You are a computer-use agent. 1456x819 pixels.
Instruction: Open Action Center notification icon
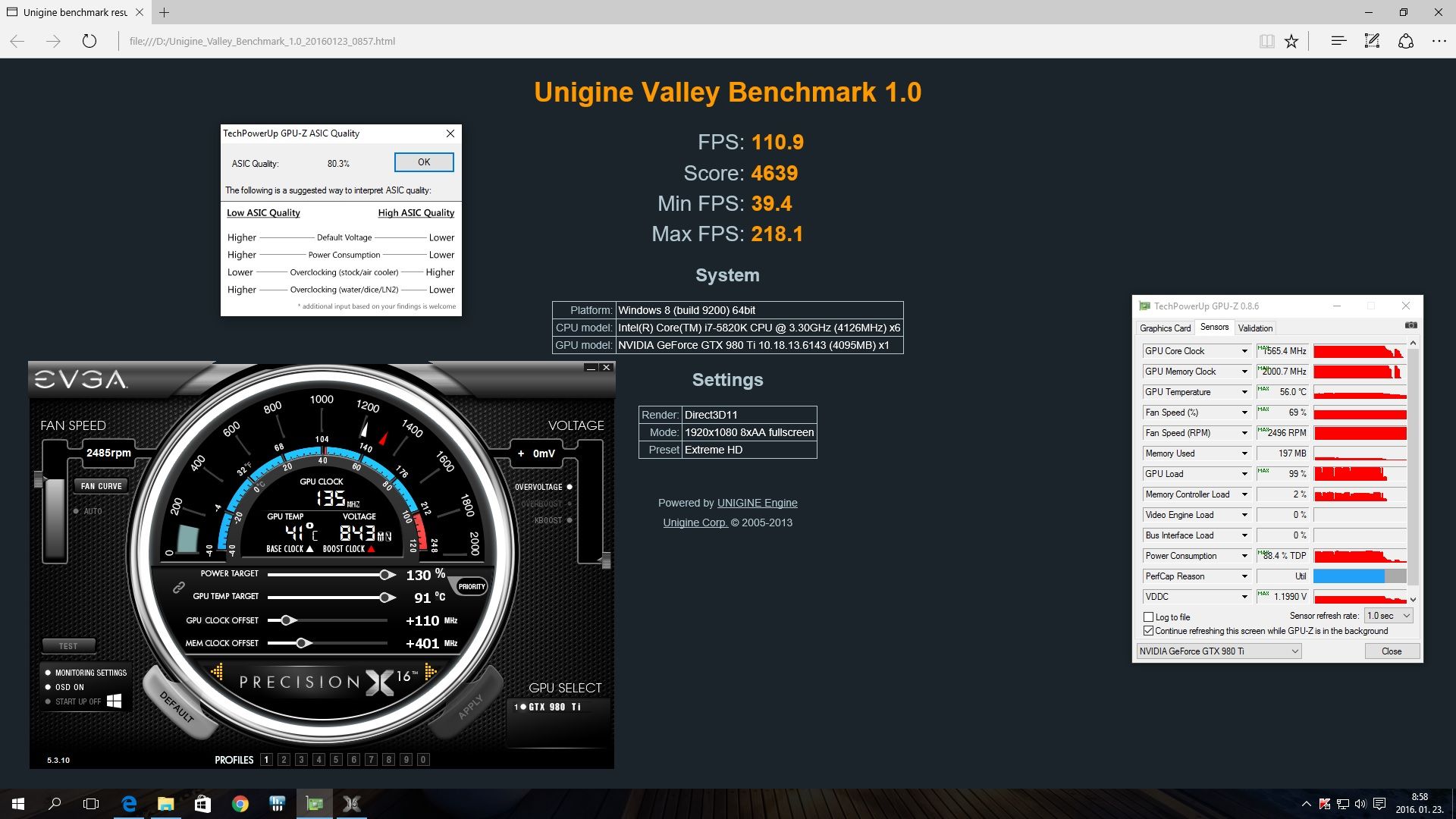[1379, 804]
